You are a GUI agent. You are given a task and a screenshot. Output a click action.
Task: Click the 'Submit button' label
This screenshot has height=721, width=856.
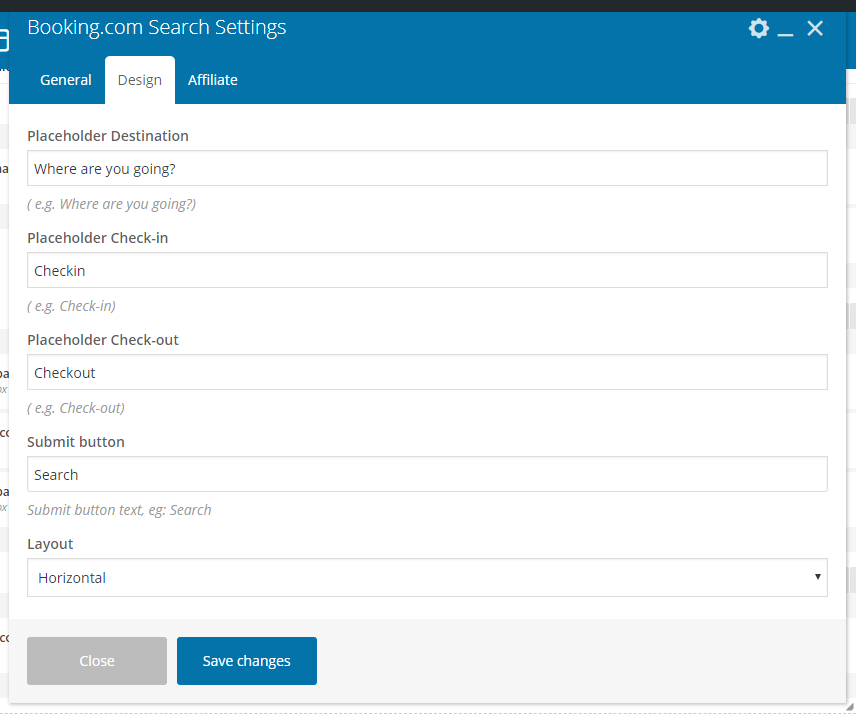[76, 442]
